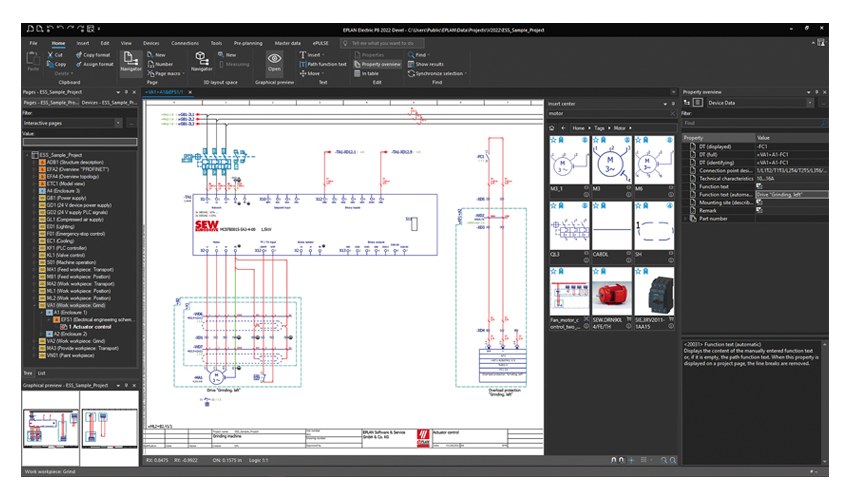Select the SIE.3RV2011-1AA15 breaker thumbnail
Image resolution: width=850 pixels, height=500 pixels.
[654, 291]
